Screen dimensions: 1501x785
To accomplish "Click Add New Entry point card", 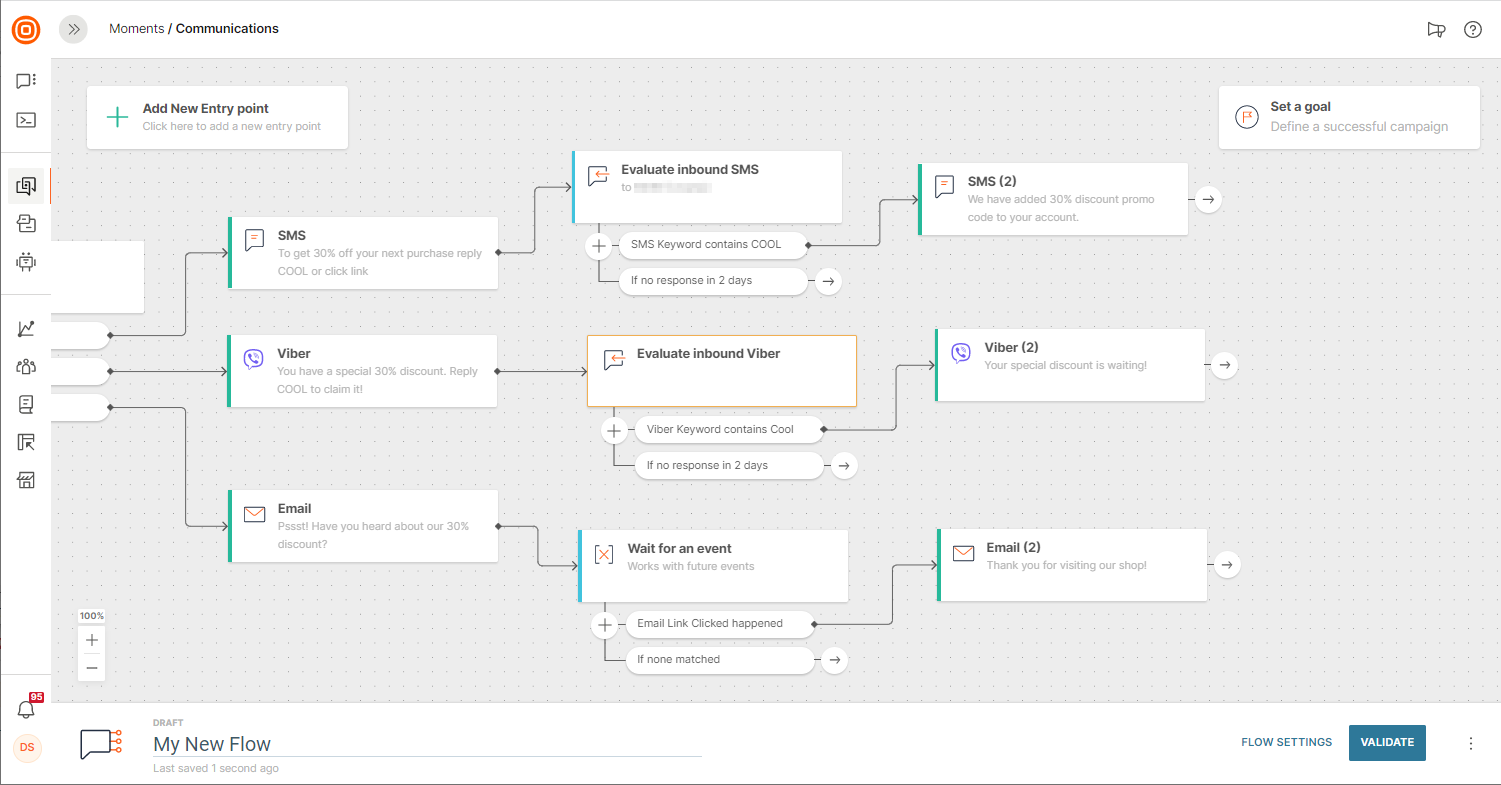I will (x=217, y=117).
